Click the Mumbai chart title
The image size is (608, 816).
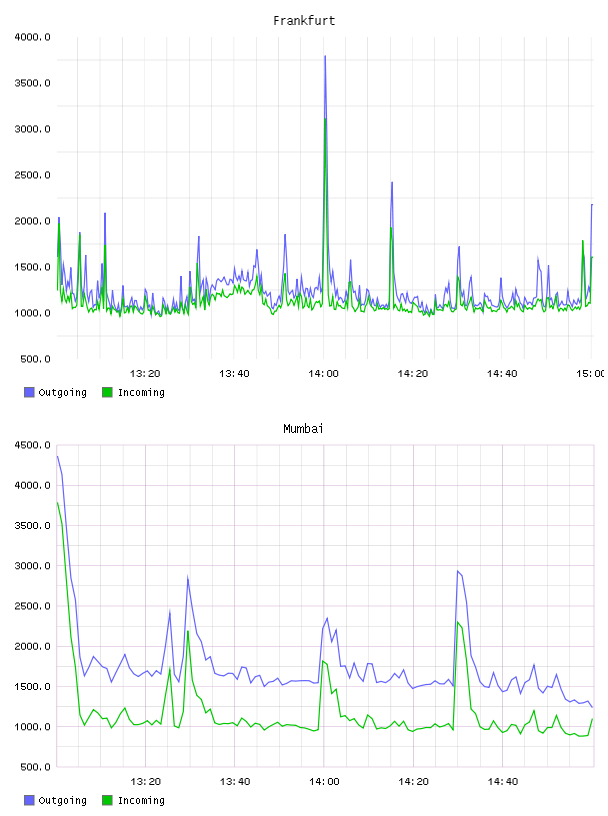tap(303, 429)
